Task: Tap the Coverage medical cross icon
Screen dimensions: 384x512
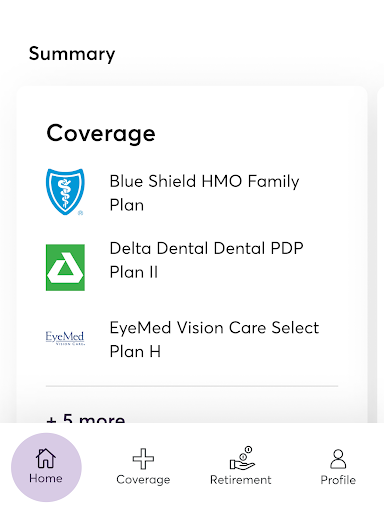Action: point(143,459)
